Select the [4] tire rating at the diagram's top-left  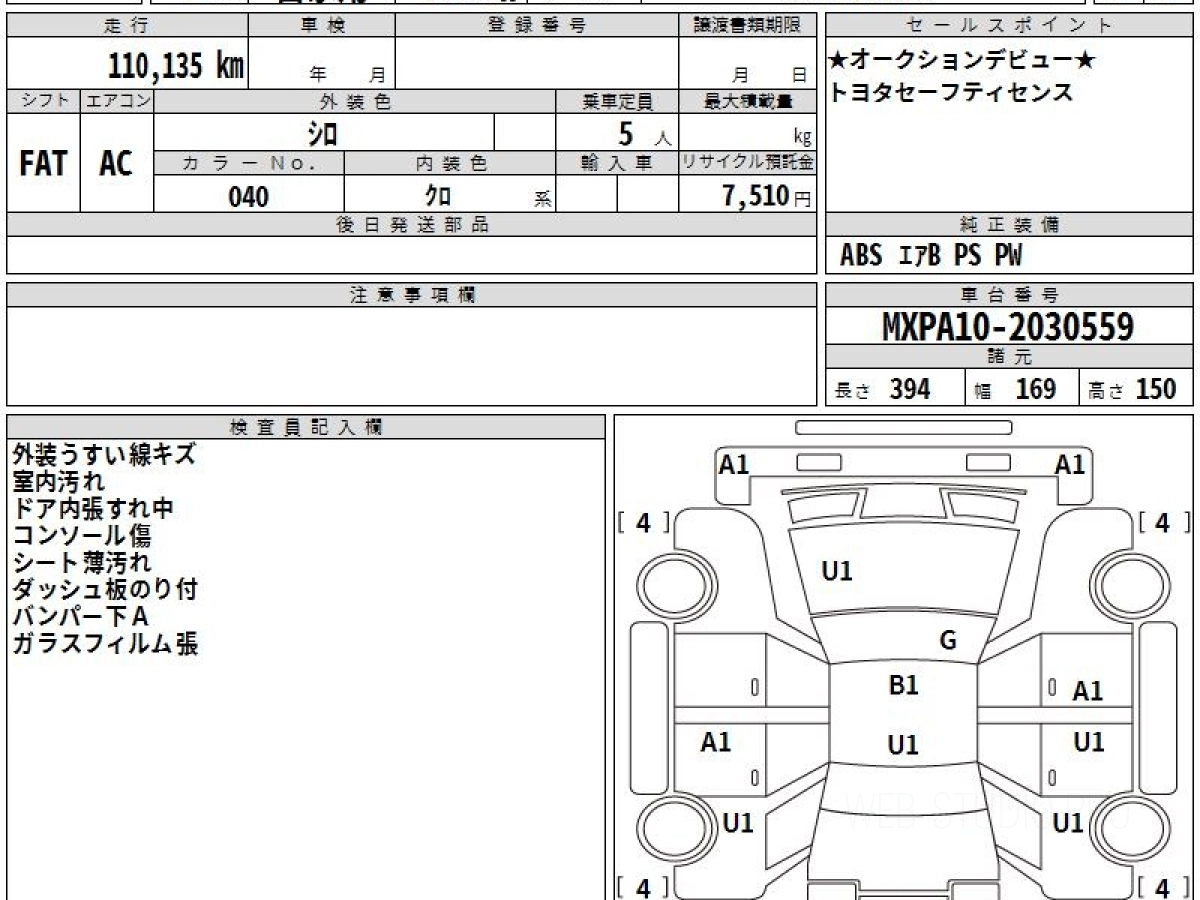[644, 523]
